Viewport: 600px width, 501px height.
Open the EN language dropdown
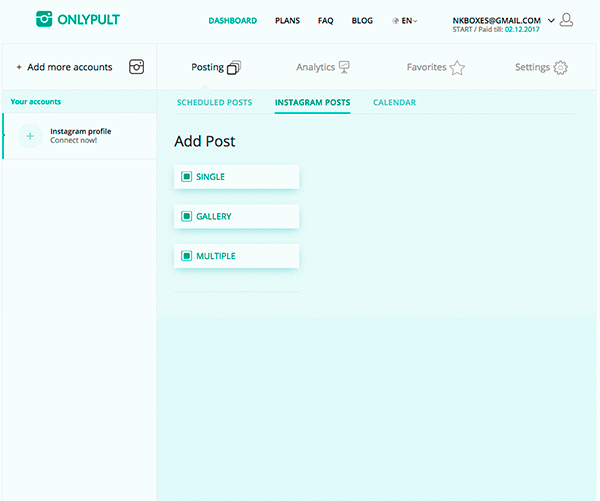pos(405,21)
